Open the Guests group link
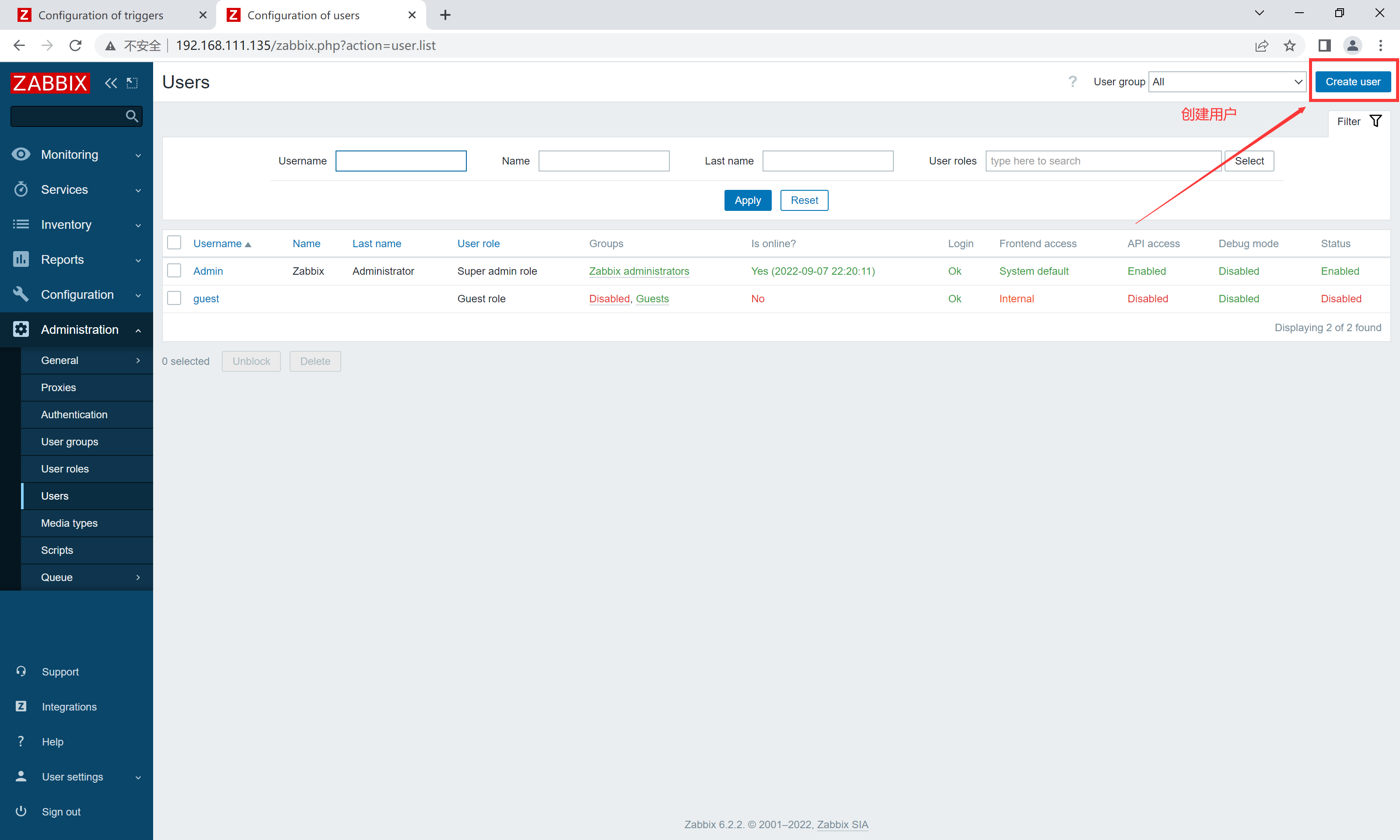The width and height of the screenshot is (1400, 840). click(x=652, y=299)
